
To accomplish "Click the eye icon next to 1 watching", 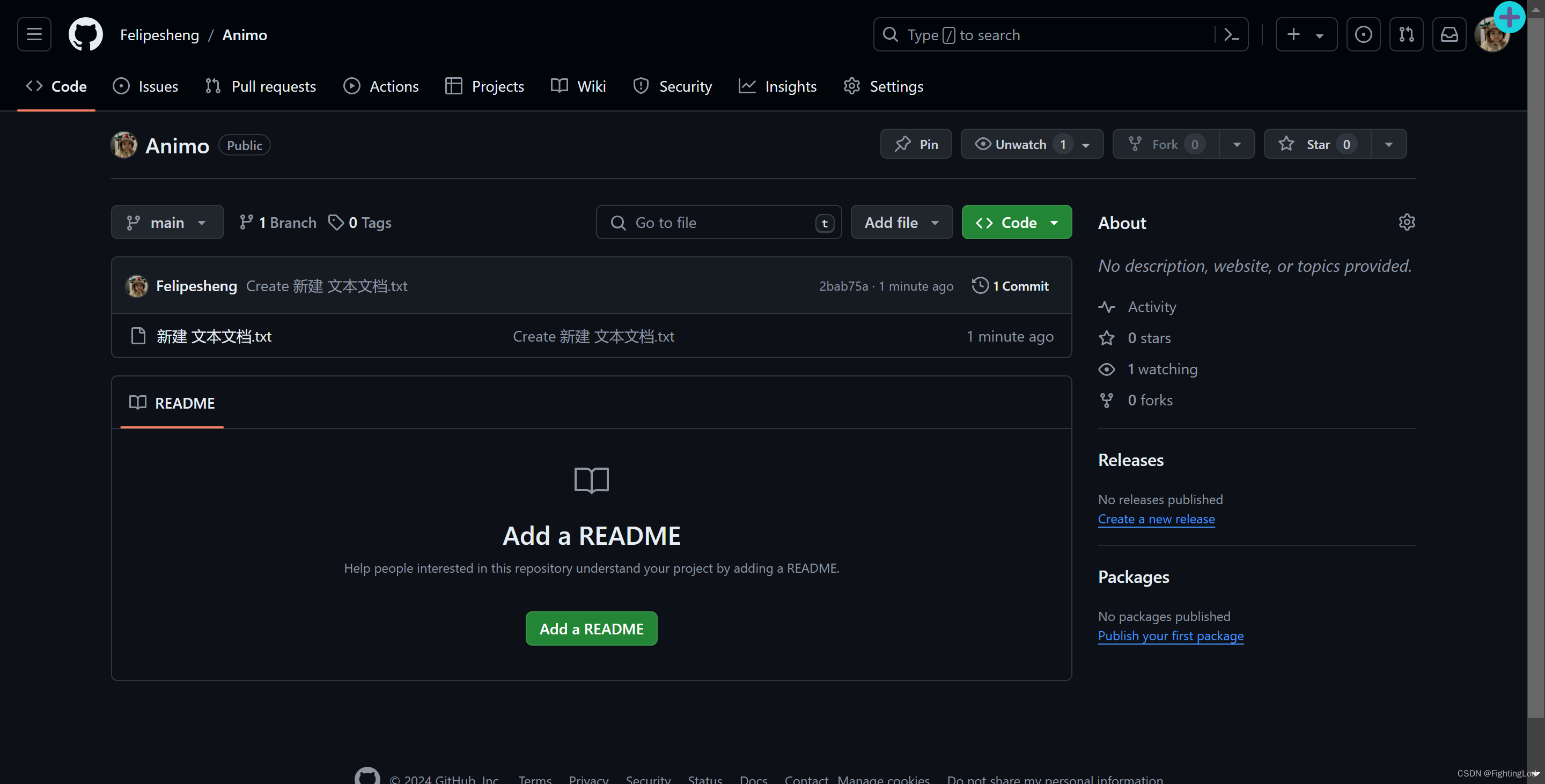I will click(x=1107, y=369).
